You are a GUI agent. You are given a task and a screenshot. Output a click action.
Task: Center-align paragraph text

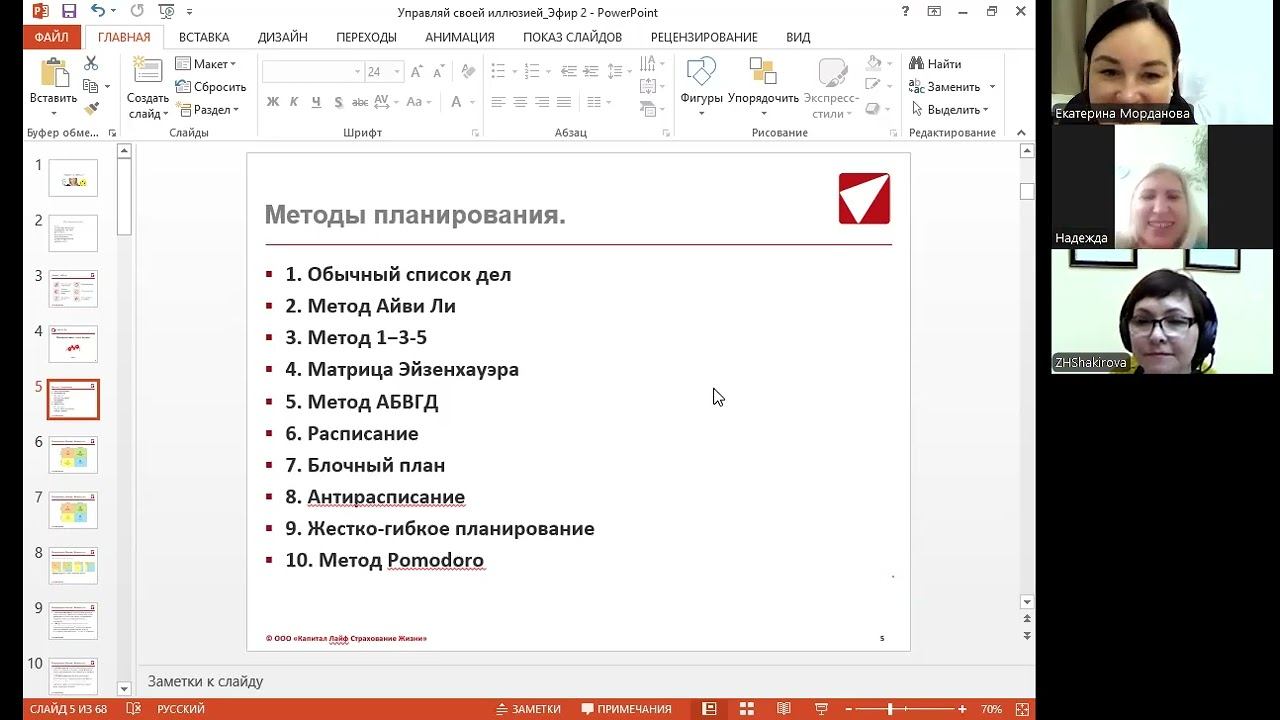(x=520, y=102)
